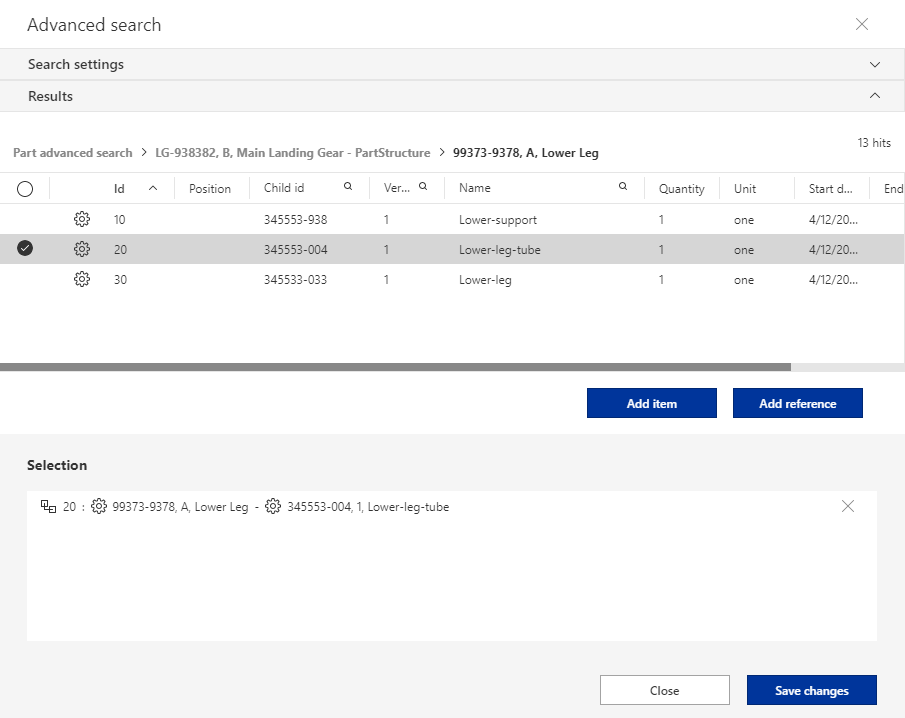Save changes to the part structure
The width and height of the screenshot is (905, 718).
[811, 690]
